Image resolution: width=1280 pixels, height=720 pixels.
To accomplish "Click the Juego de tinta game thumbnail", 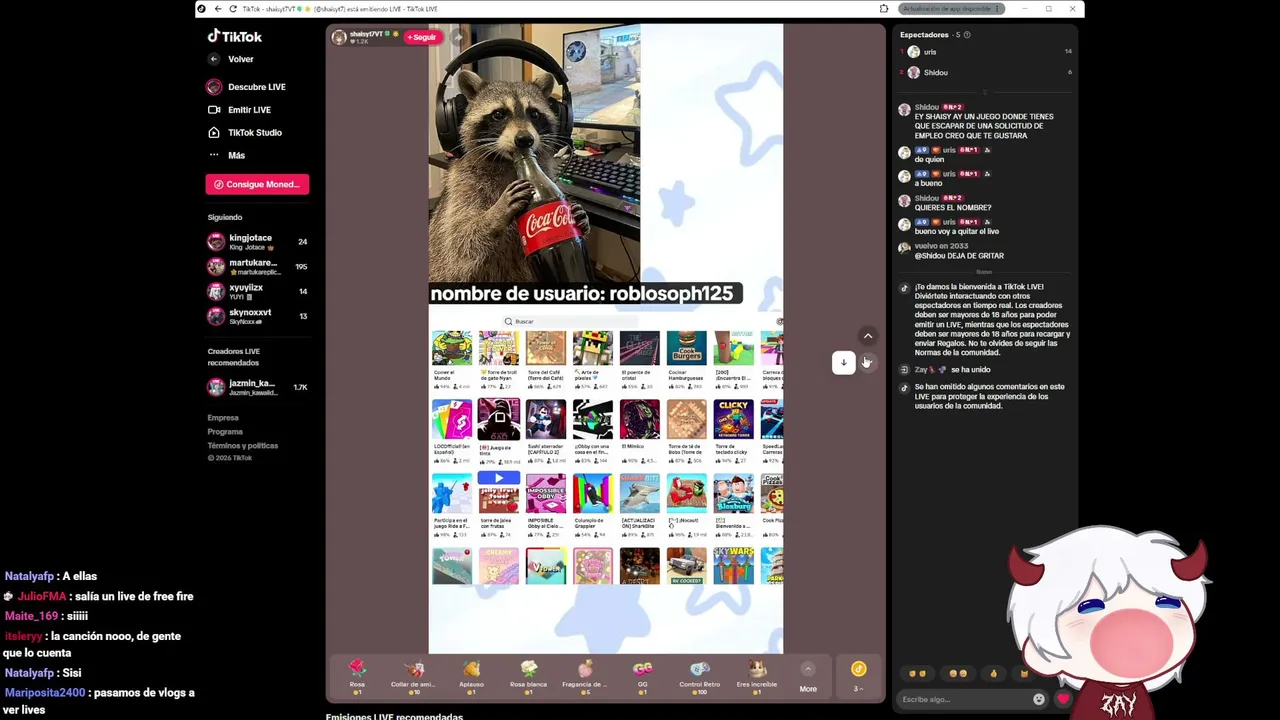I will click(x=499, y=420).
